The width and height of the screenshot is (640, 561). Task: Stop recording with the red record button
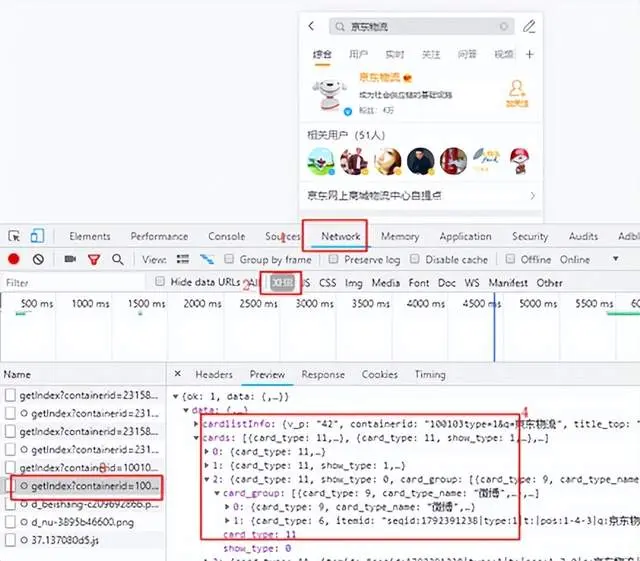pos(14,259)
